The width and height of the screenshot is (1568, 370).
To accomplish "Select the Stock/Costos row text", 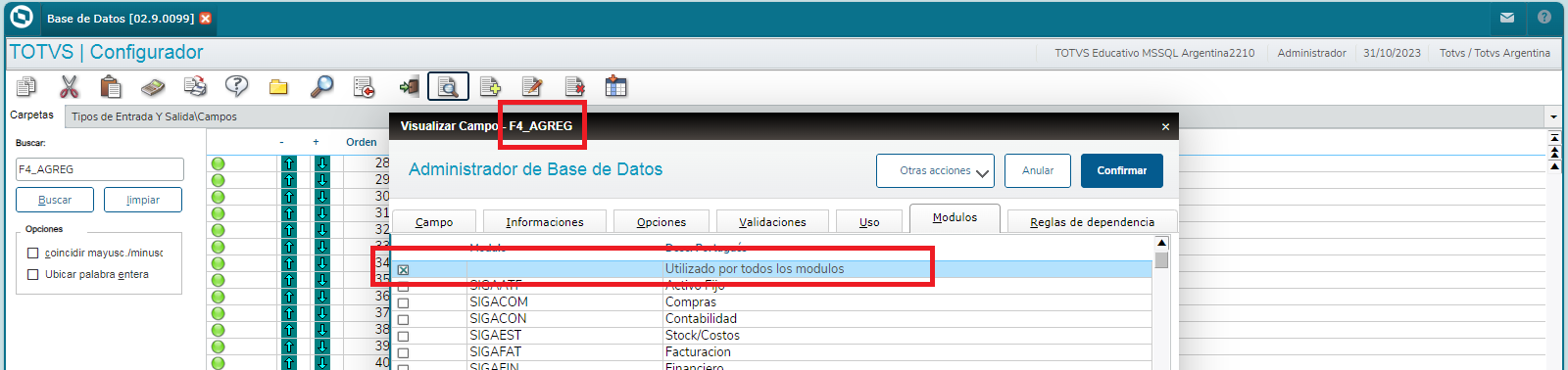I will [x=703, y=336].
